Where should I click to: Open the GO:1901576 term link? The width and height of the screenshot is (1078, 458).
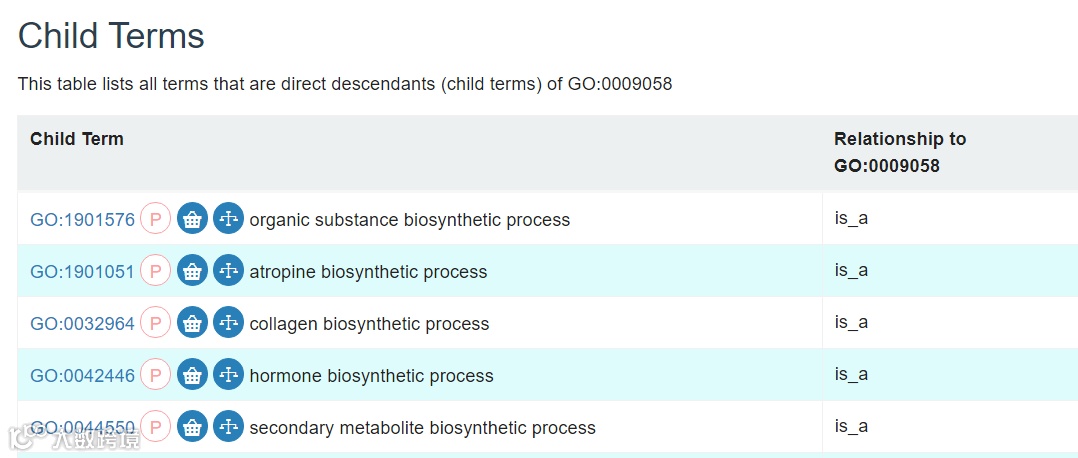click(x=82, y=220)
